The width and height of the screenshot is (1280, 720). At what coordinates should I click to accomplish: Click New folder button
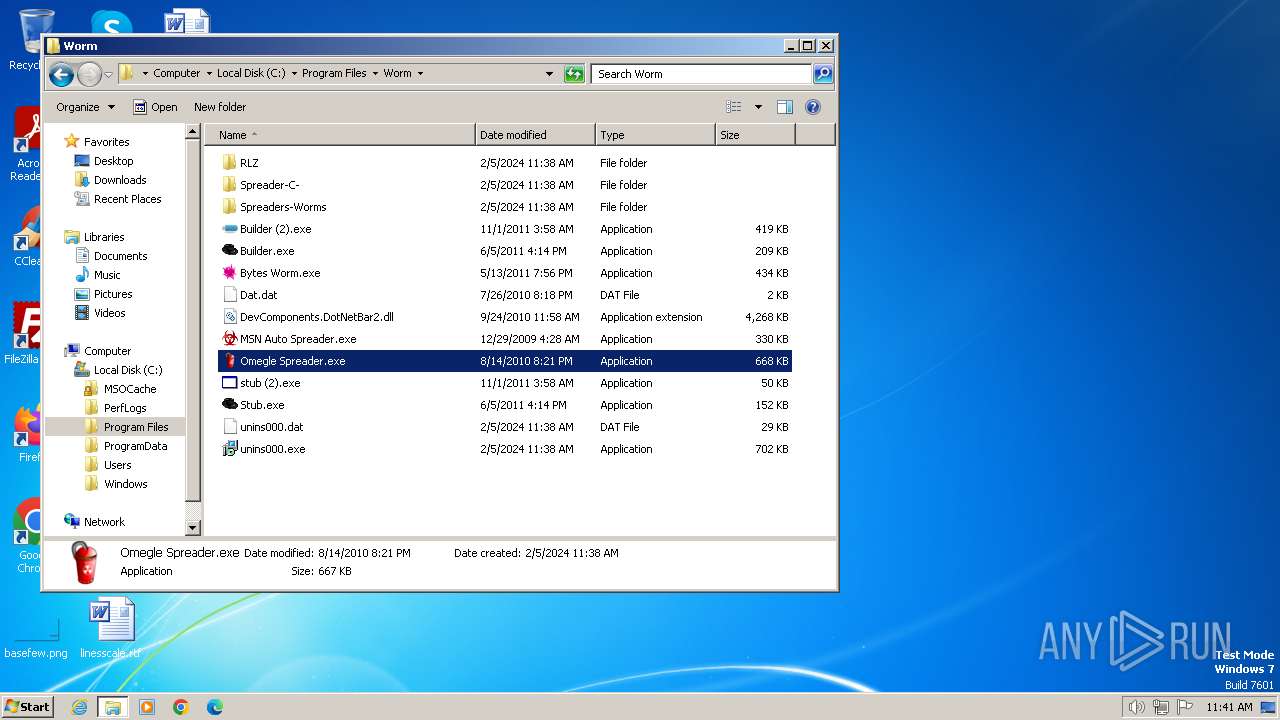(x=220, y=107)
